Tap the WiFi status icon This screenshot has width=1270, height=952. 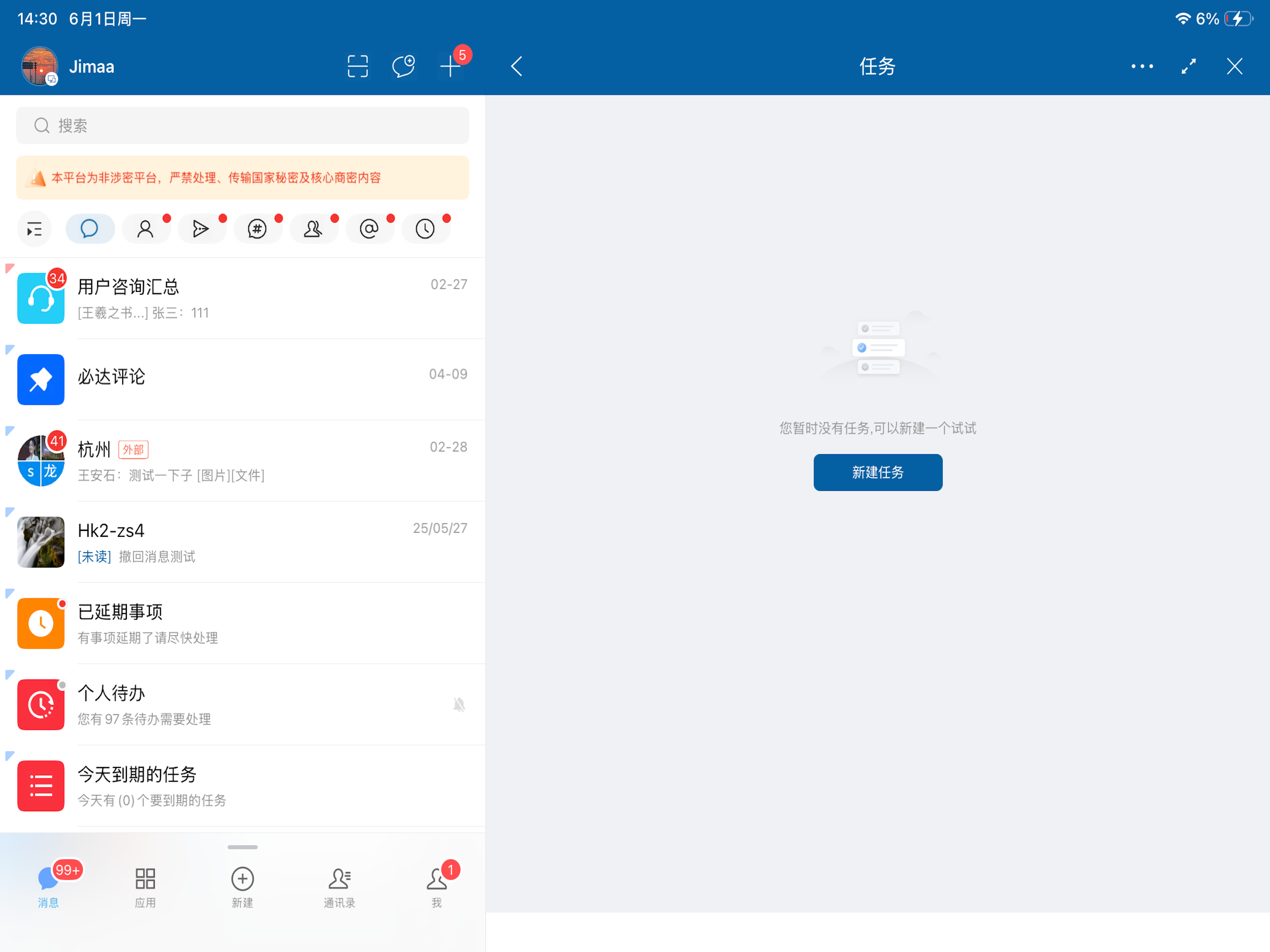1183,19
